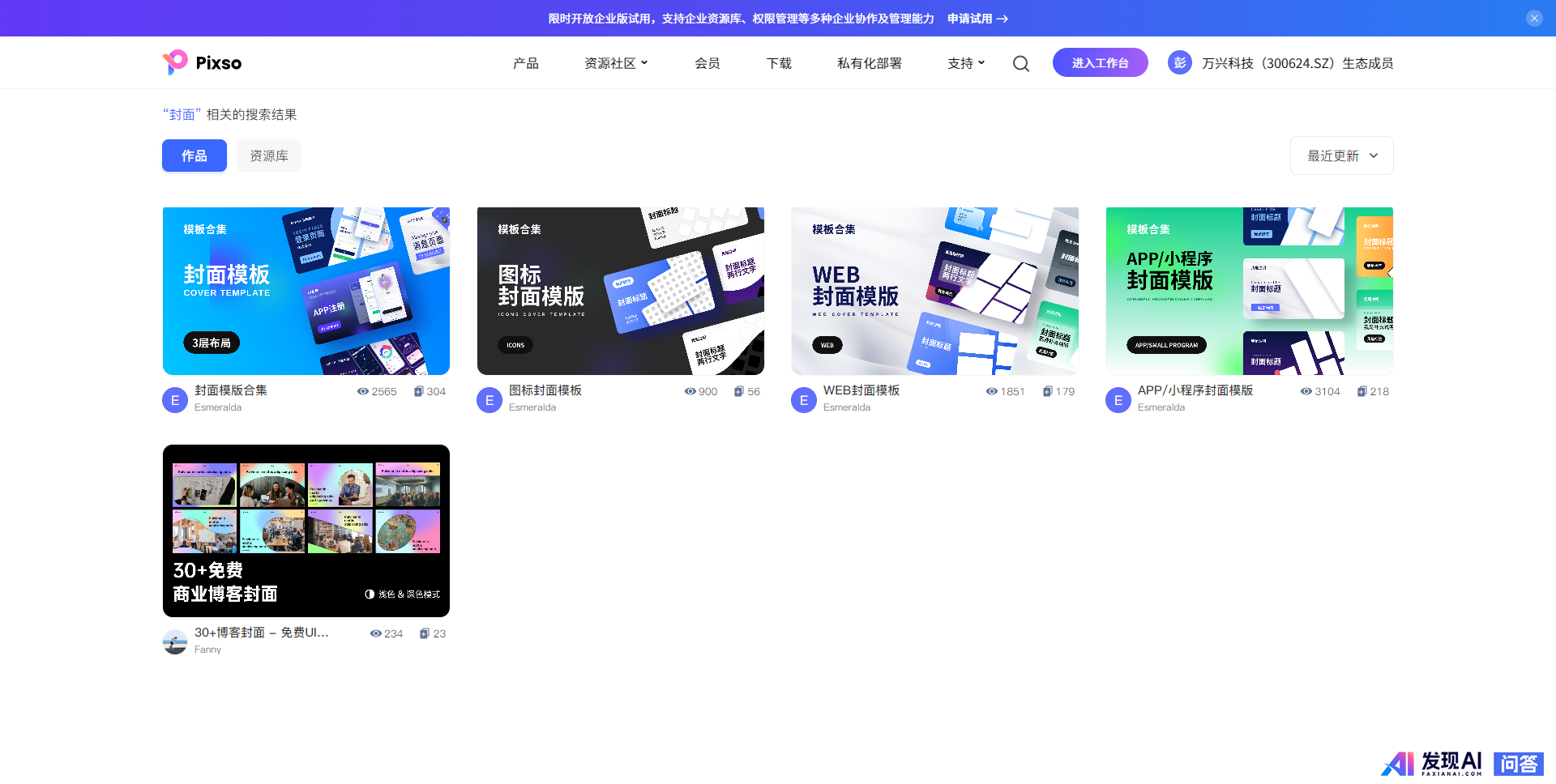The height and width of the screenshot is (784, 1556).
Task: Open search with the magnifier icon
Action: click(1021, 63)
